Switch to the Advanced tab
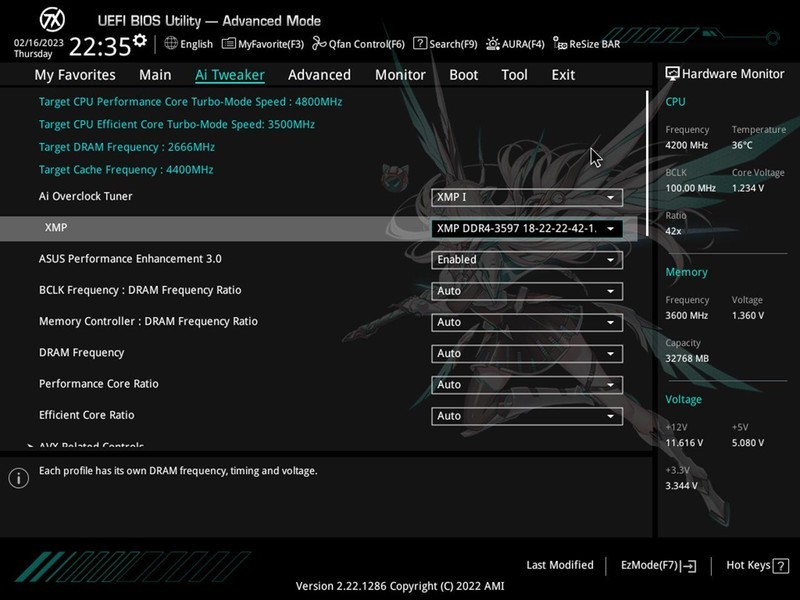The width and height of the screenshot is (800, 600). [319, 75]
